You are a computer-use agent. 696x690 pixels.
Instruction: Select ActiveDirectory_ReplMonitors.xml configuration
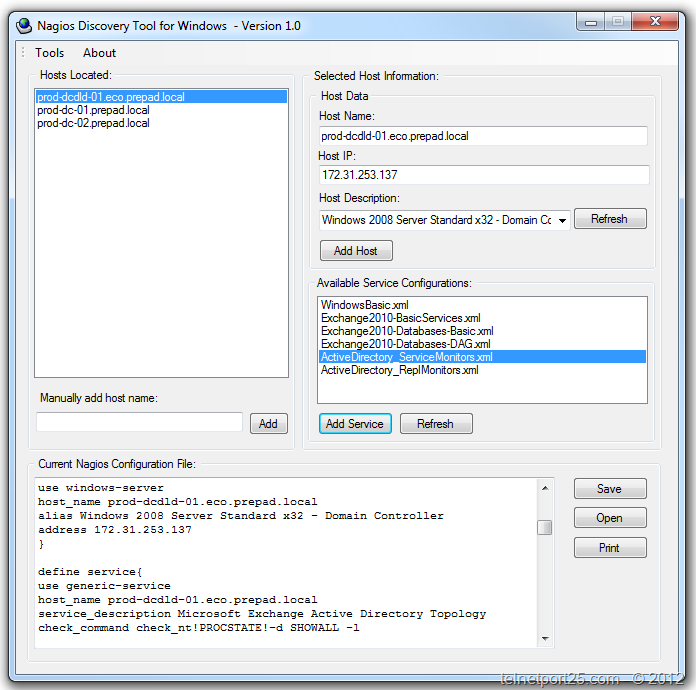pyautogui.click(x=482, y=370)
